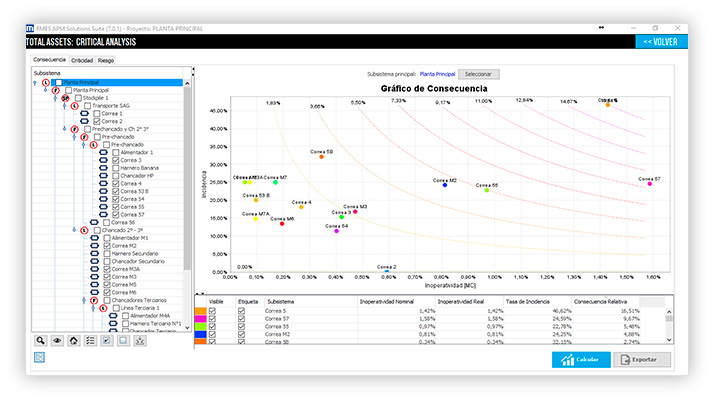Viewport: 716px width, 399px height.
Task: Check the Chancador HP checkbox
Action: [116, 176]
